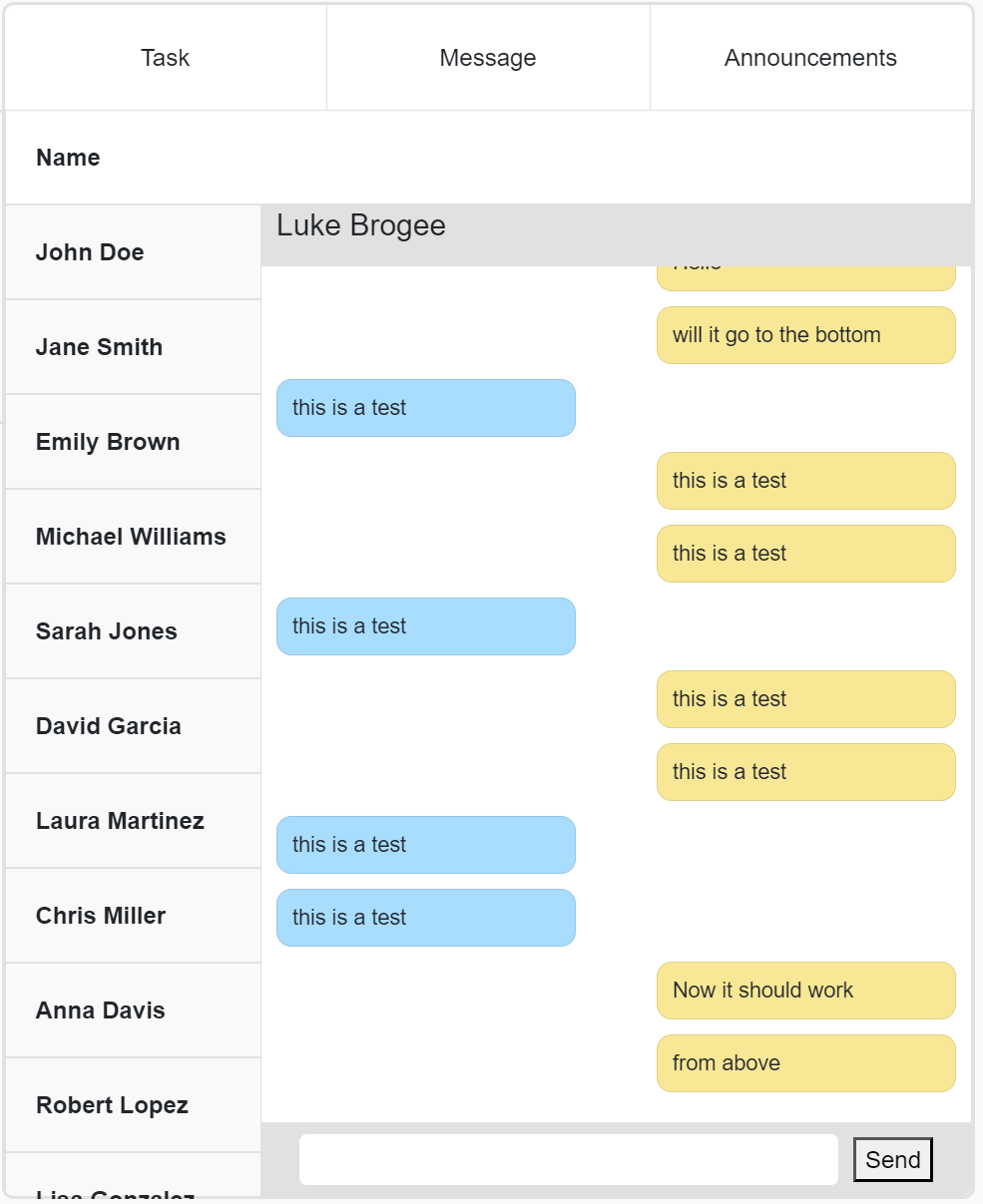Open Michael Williams' conversation
This screenshot has width=983, height=1204.
(131, 536)
